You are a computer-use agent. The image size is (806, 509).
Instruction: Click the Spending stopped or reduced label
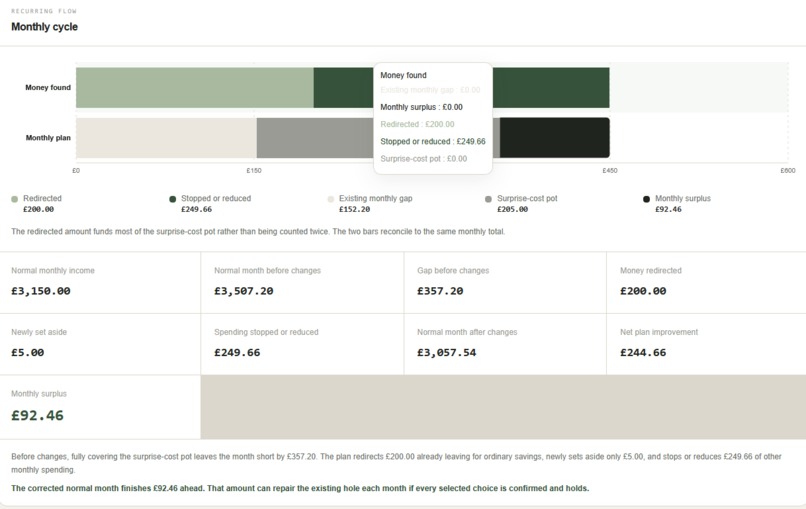266,332
